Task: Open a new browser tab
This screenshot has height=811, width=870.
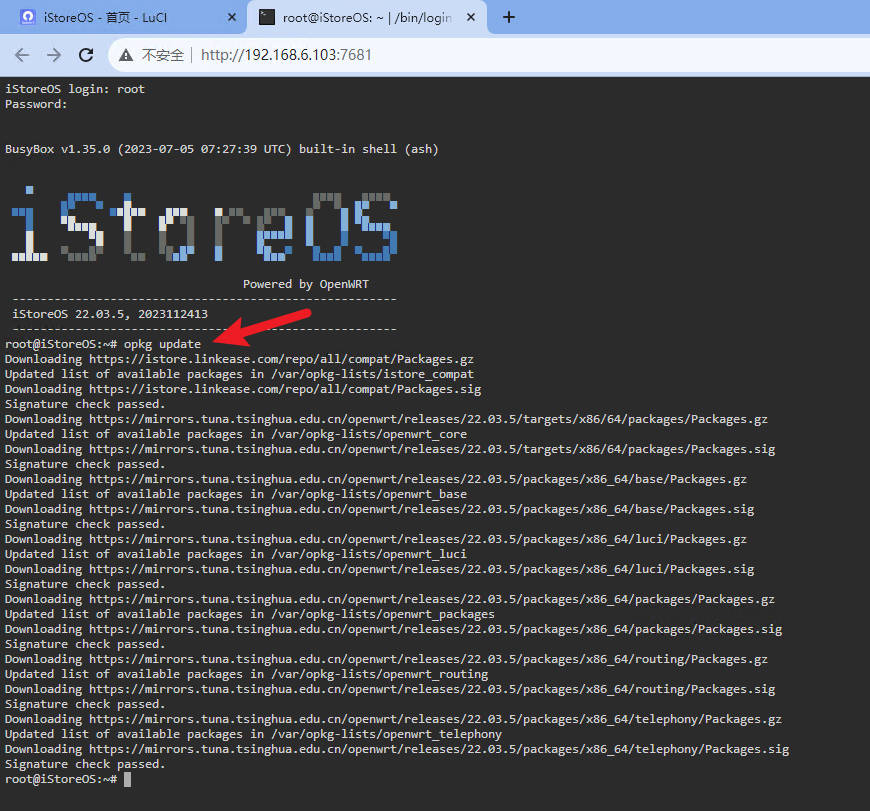Action: [x=509, y=17]
